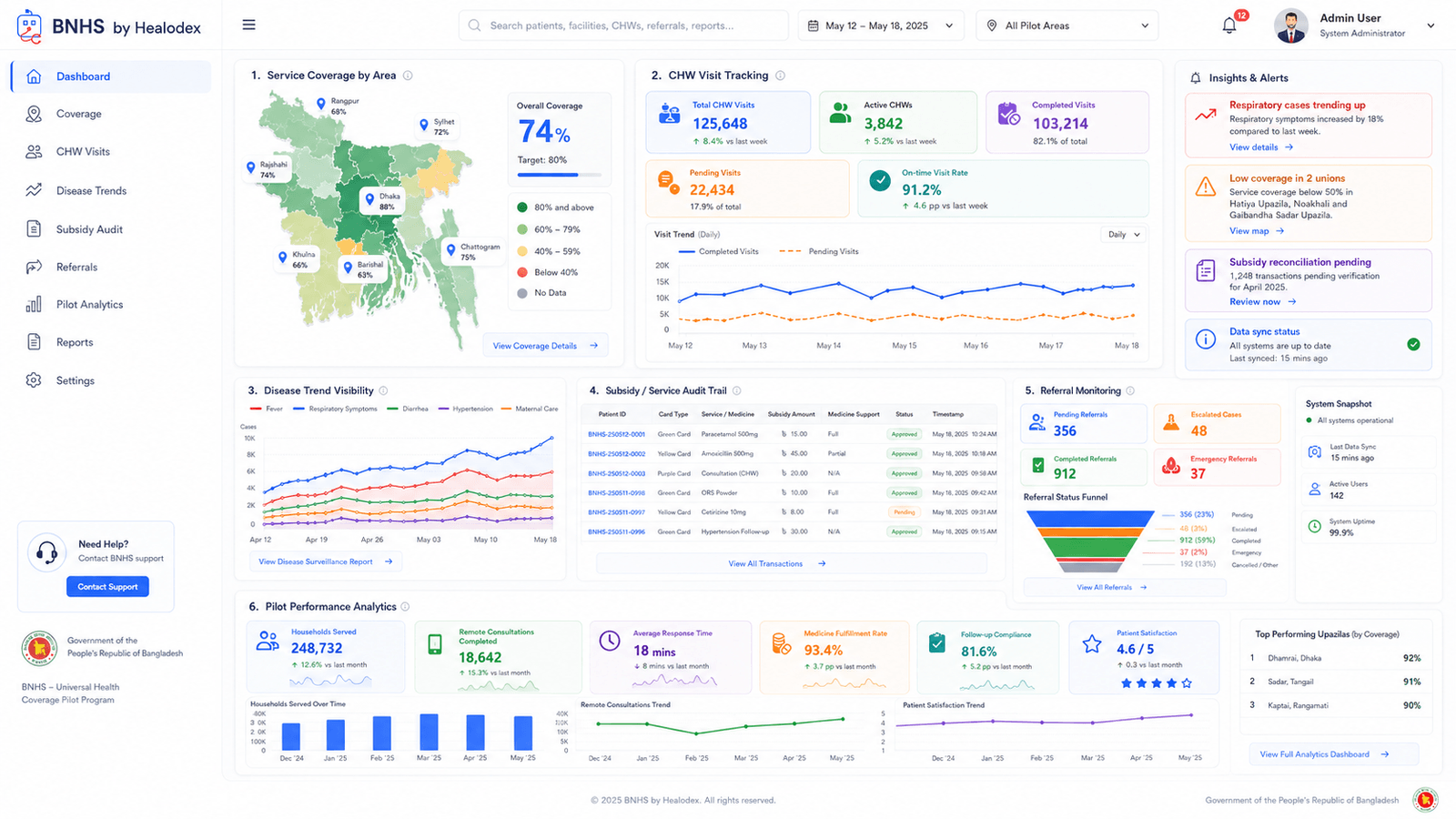Open the hamburger menu icon
The image size is (1456, 819).
248,25
